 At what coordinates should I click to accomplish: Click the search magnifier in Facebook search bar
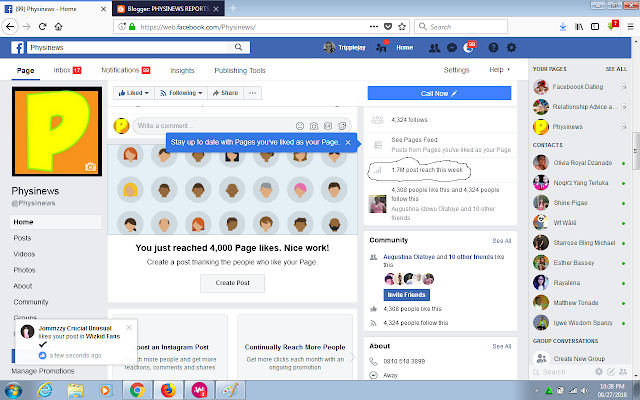pyautogui.click(x=238, y=47)
